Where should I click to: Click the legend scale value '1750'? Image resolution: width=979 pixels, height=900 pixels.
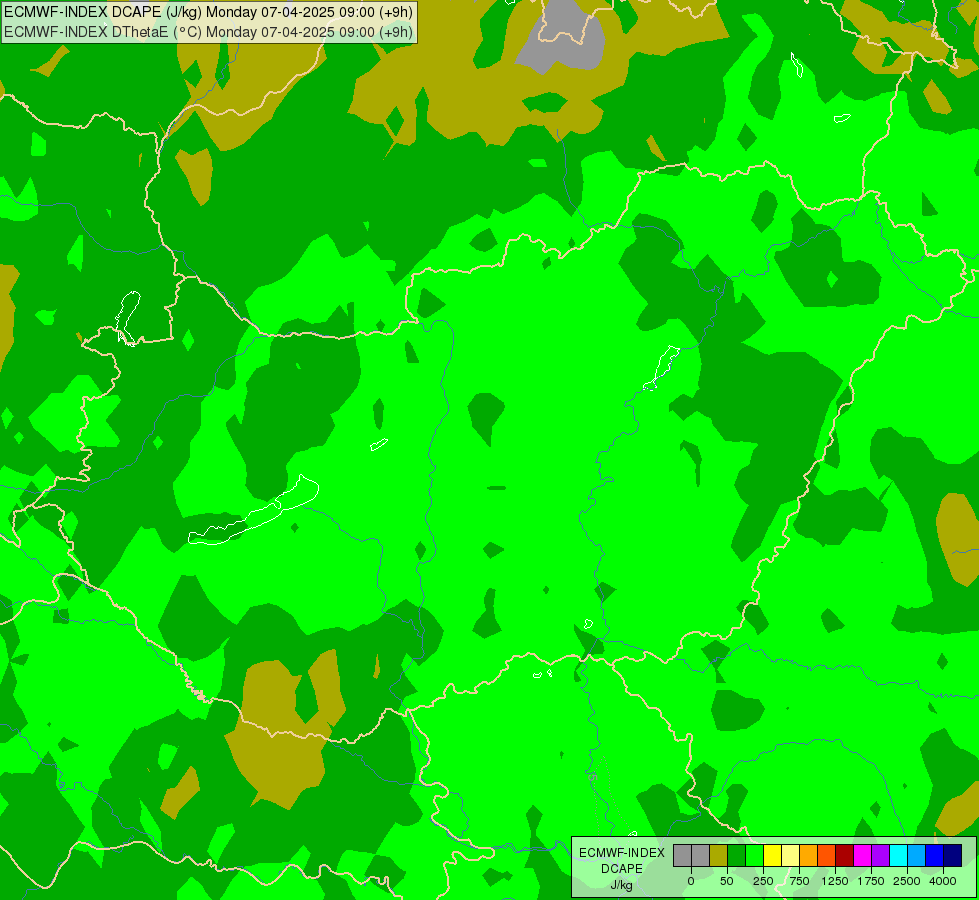pos(871,881)
